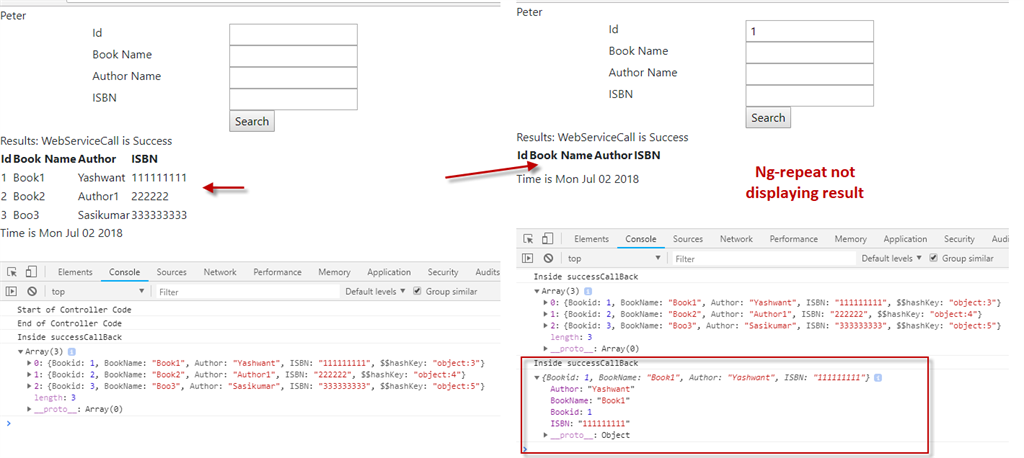The height and width of the screenshot is (458, 1024).
Task: Show console sidebar in right DevTools
Action: tap(528, 259)
